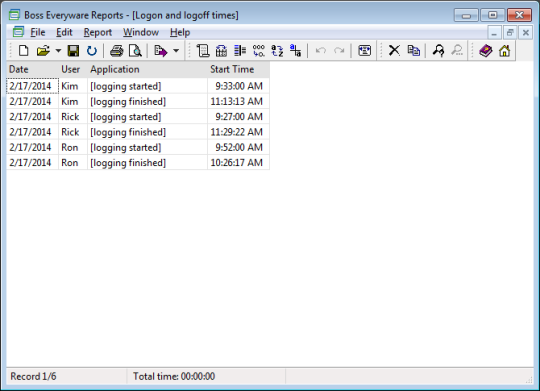
Task: Click the home house toolbar icon
Action: click(505, 51)
